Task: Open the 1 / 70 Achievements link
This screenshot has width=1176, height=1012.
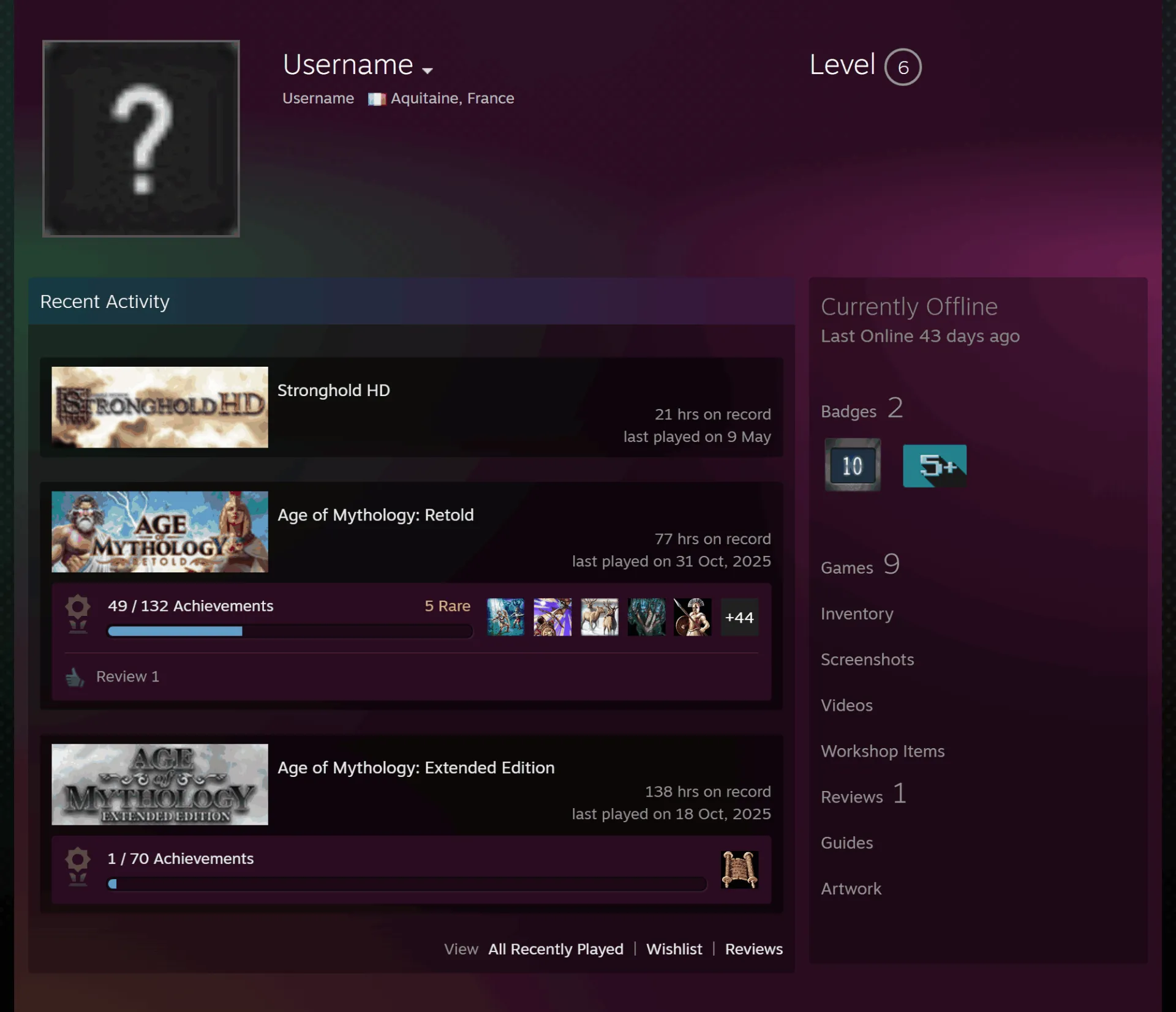Action: coord(181,858)
